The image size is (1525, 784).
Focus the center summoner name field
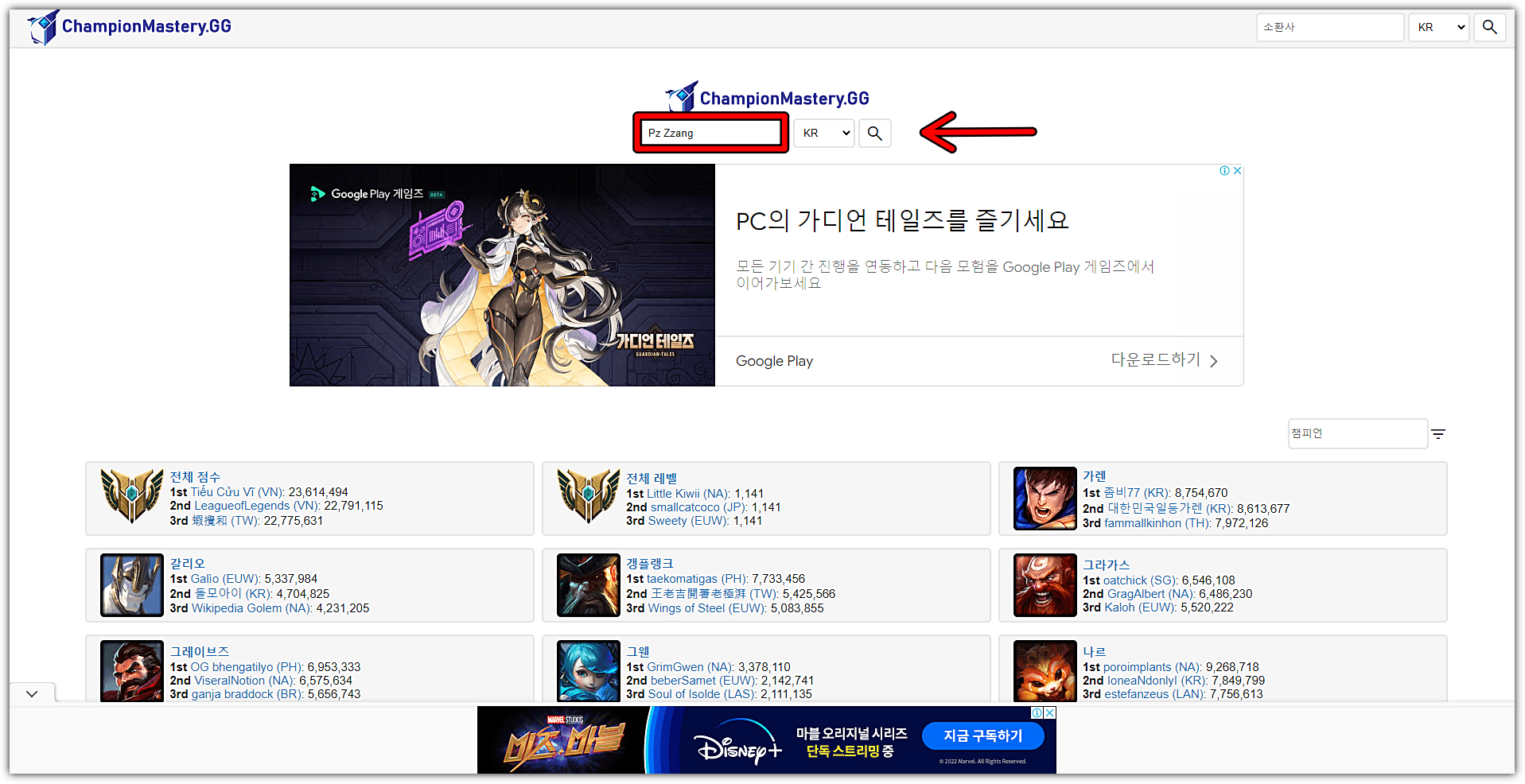pyautogui.click(x=710, y=133)
